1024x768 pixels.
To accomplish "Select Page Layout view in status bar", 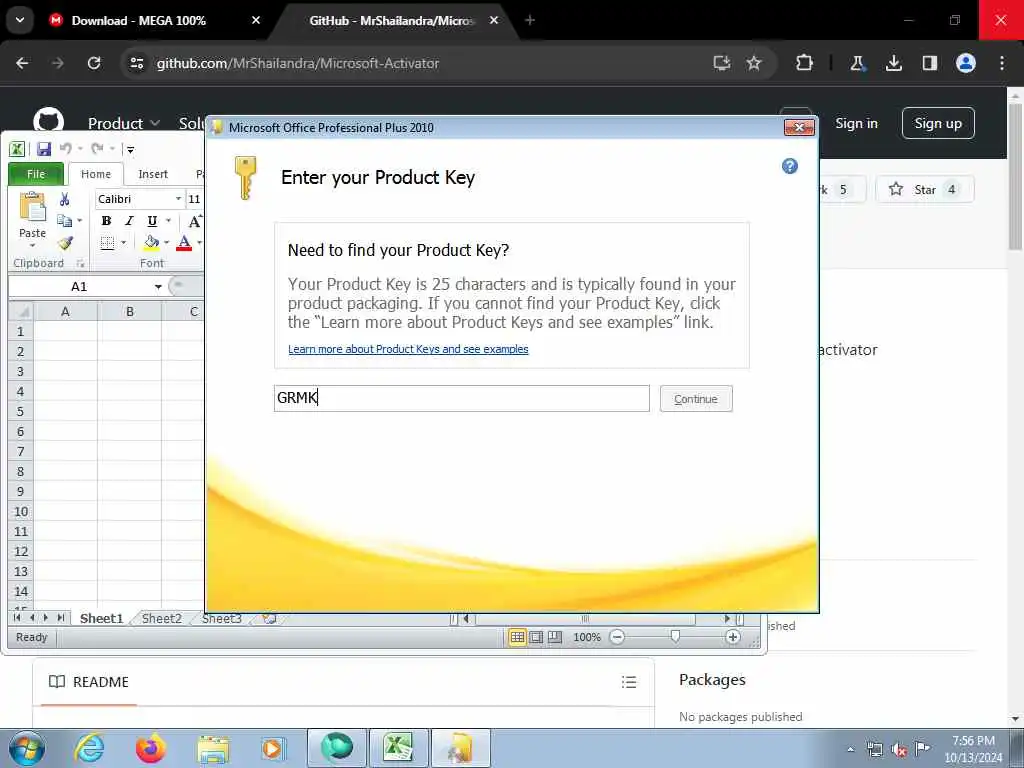I will pyautogui.click(x=536, y=637).
